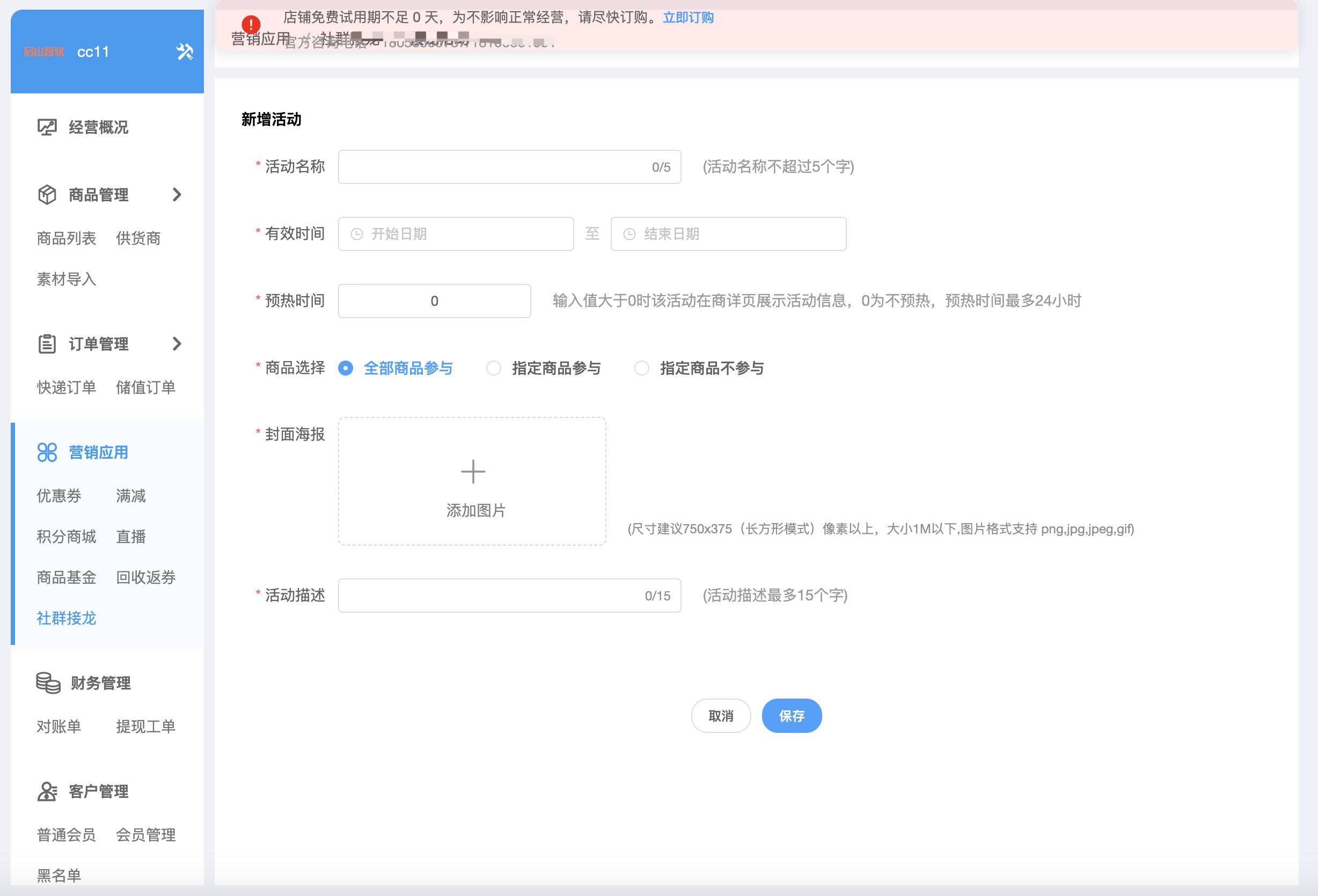Choose the 指定商品参与 option

tap(493, 368)
